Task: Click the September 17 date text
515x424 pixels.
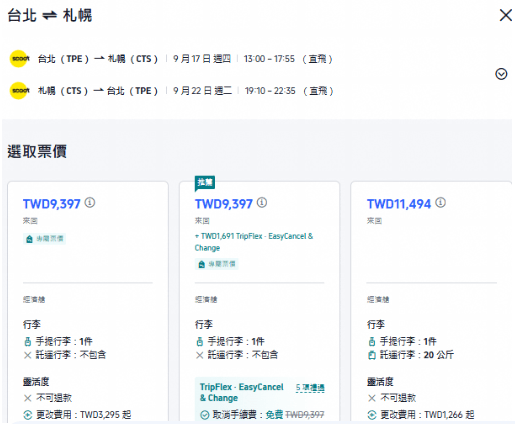Action: pos(202,59)
